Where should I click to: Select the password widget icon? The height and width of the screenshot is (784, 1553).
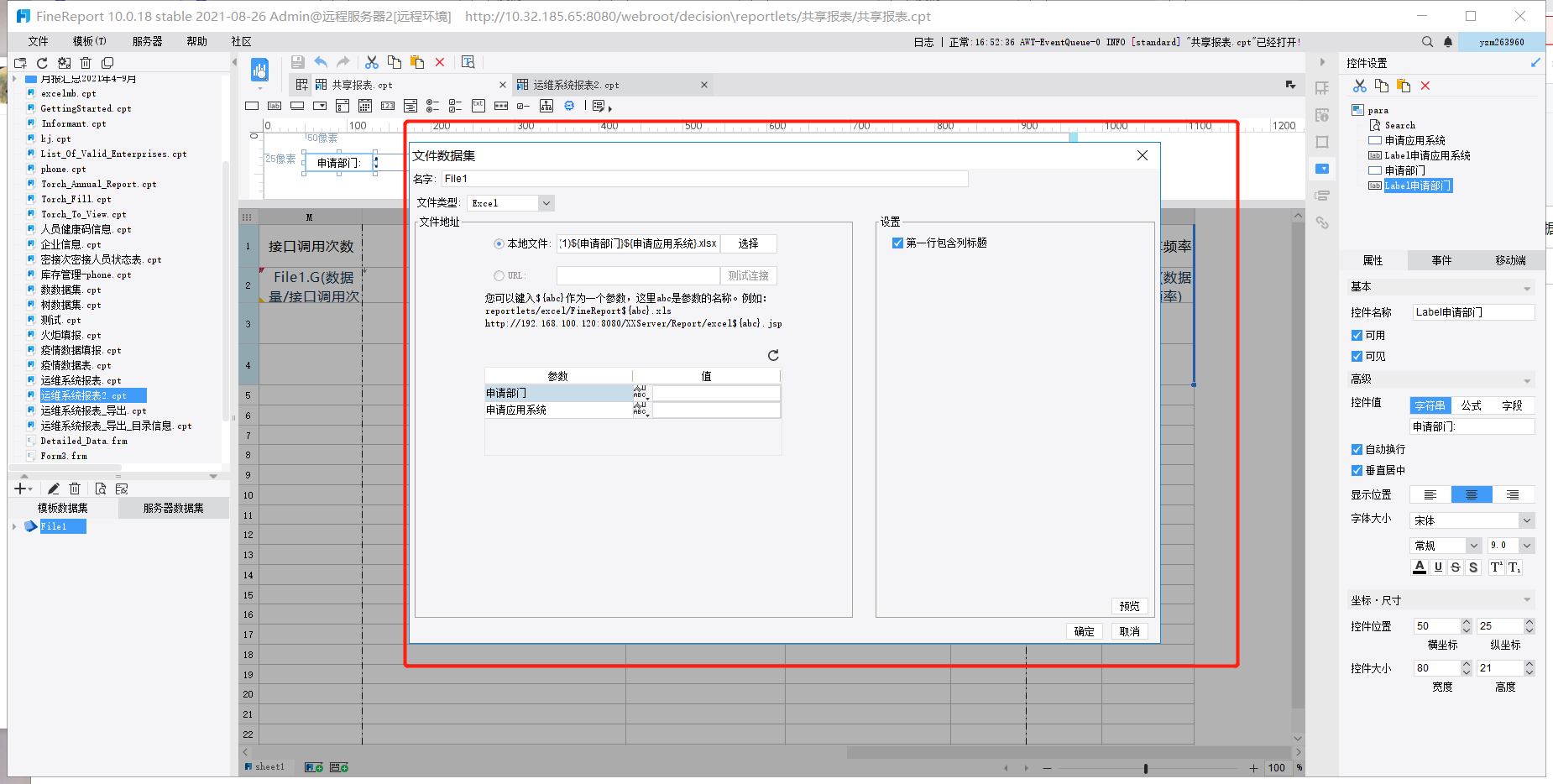[x=501, y=106]
